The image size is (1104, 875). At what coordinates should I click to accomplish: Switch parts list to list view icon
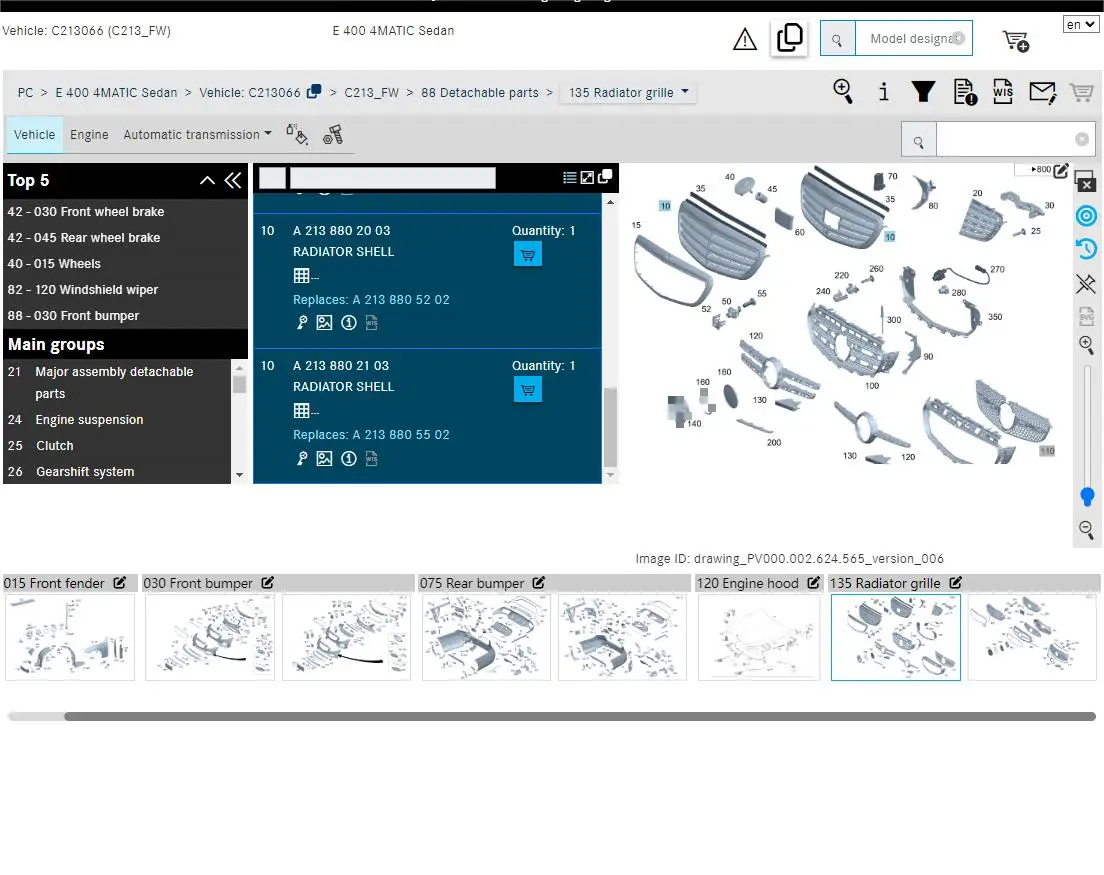coord(570,177)
